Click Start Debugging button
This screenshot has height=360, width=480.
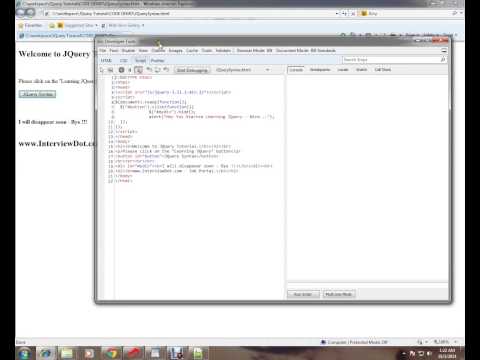192,70
